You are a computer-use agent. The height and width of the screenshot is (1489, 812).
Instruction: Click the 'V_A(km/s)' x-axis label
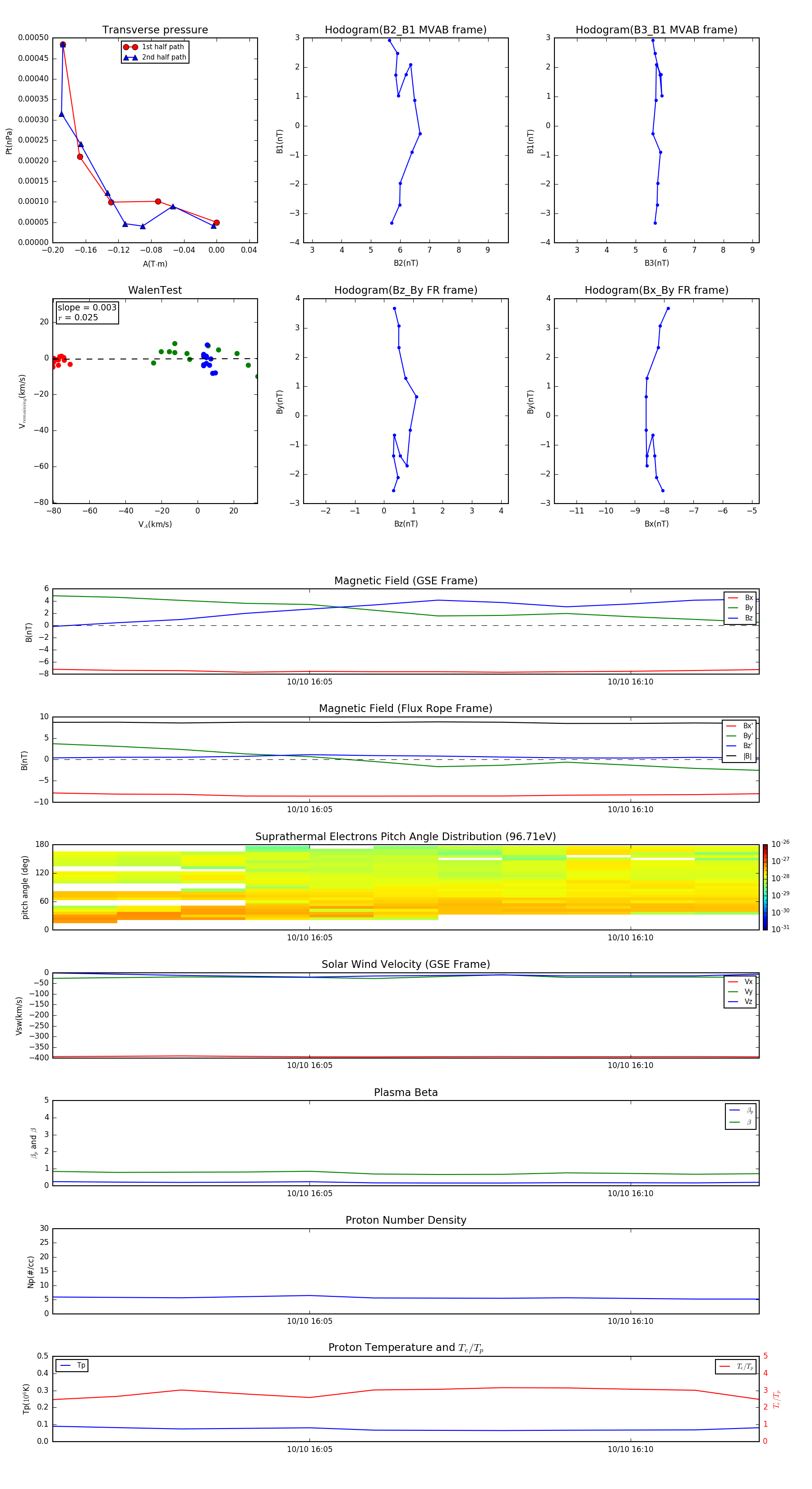[x=155, y=524]
